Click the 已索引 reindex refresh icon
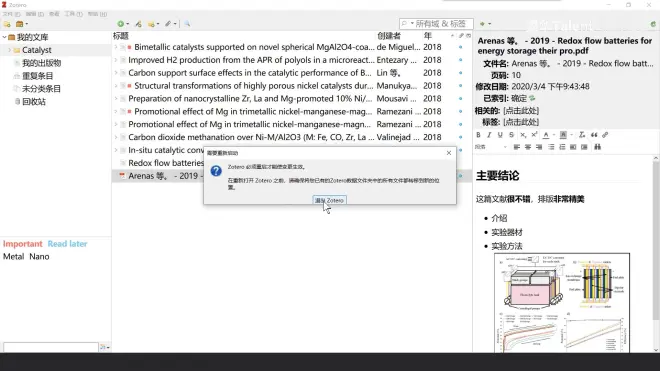Image resolution: width=660 pixels, height=371 pixels. click(532, 99)
